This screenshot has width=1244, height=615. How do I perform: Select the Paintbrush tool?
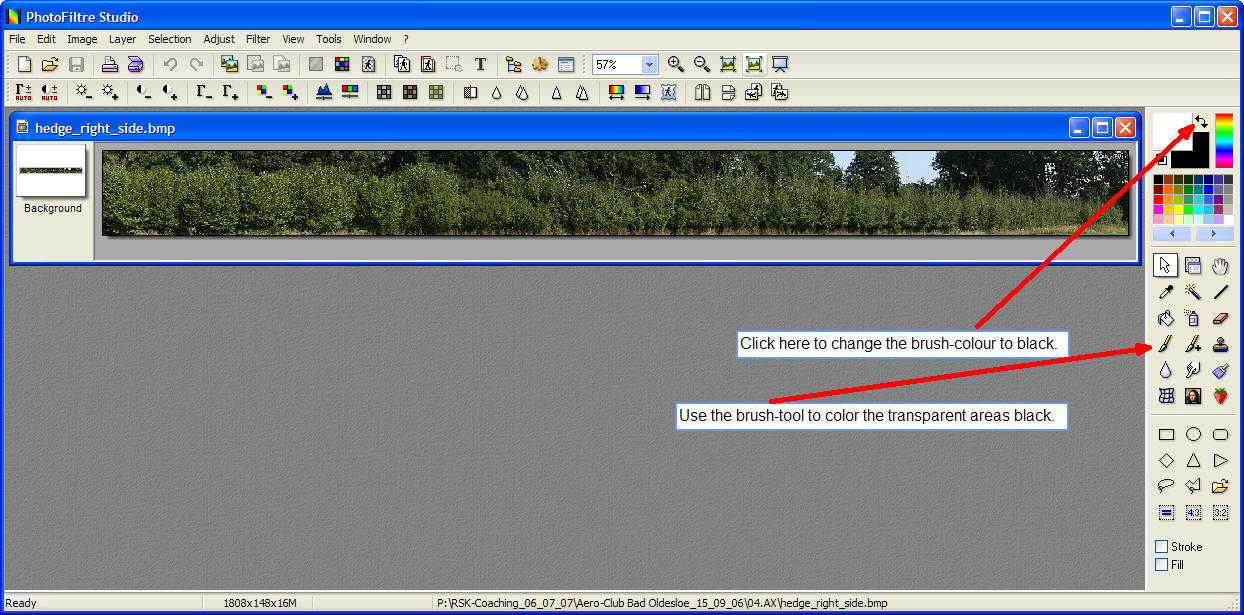click(1165, 344)
